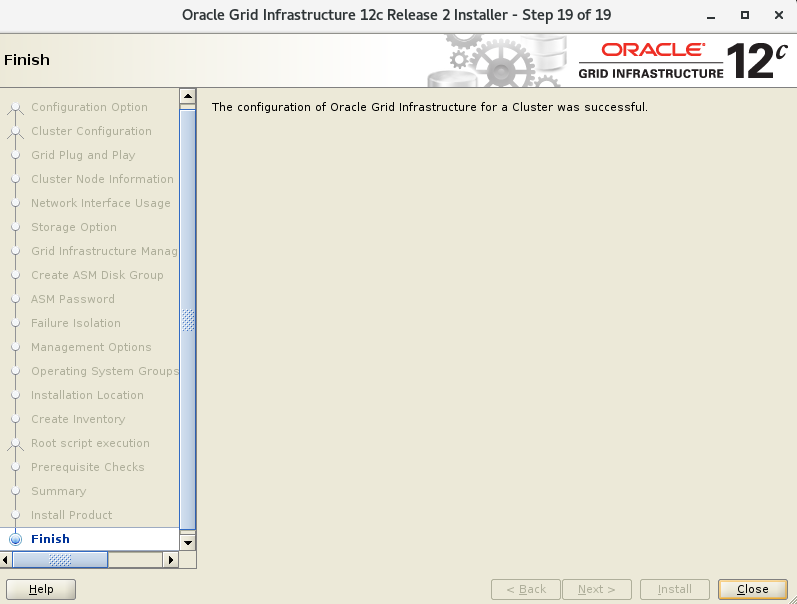This screenshot has width=797, height=604.
Task: Select Grid Plug and Play step
Action: point(83,155)
